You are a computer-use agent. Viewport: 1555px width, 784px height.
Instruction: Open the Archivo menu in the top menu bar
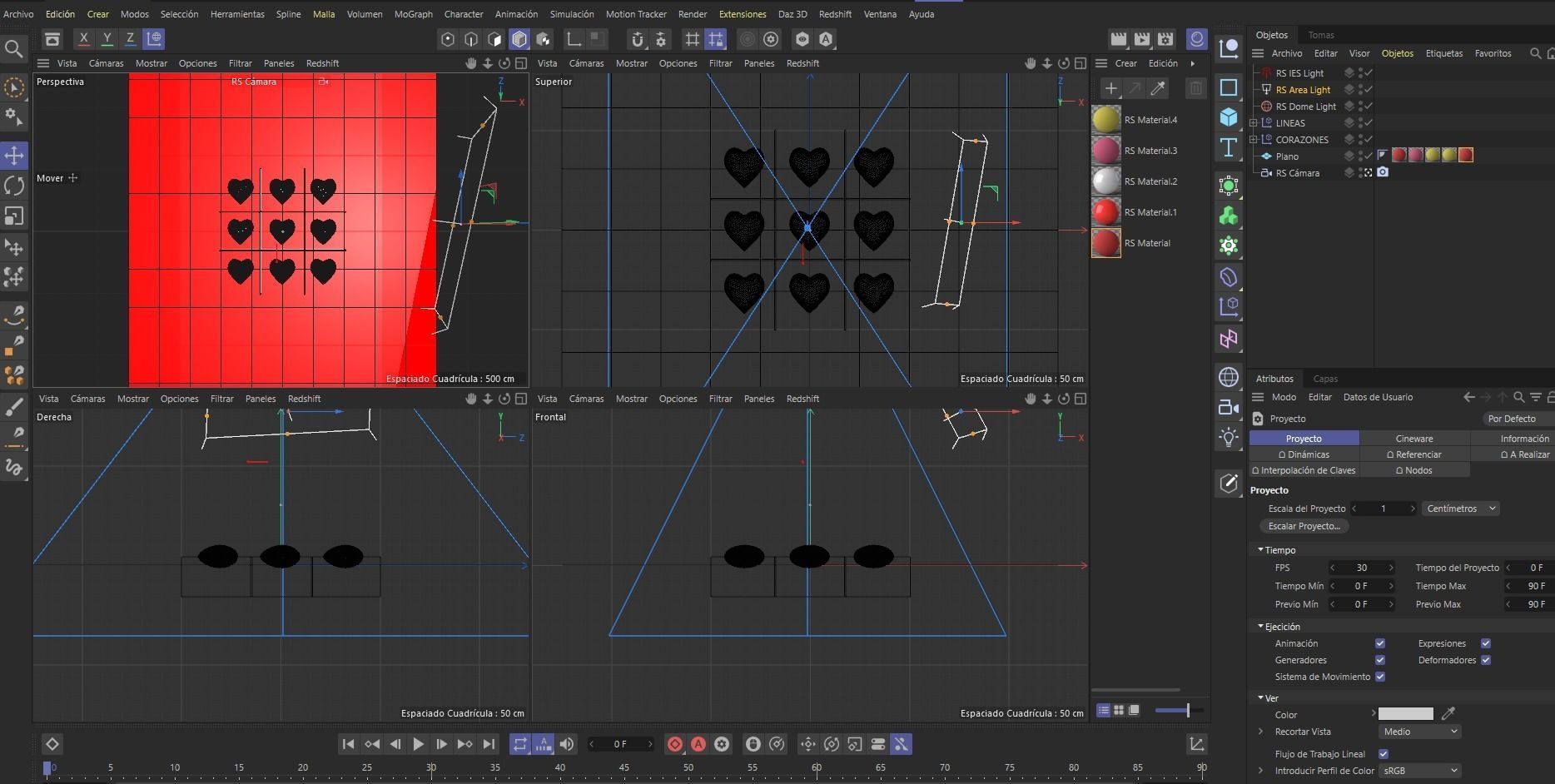pos(18,14)
